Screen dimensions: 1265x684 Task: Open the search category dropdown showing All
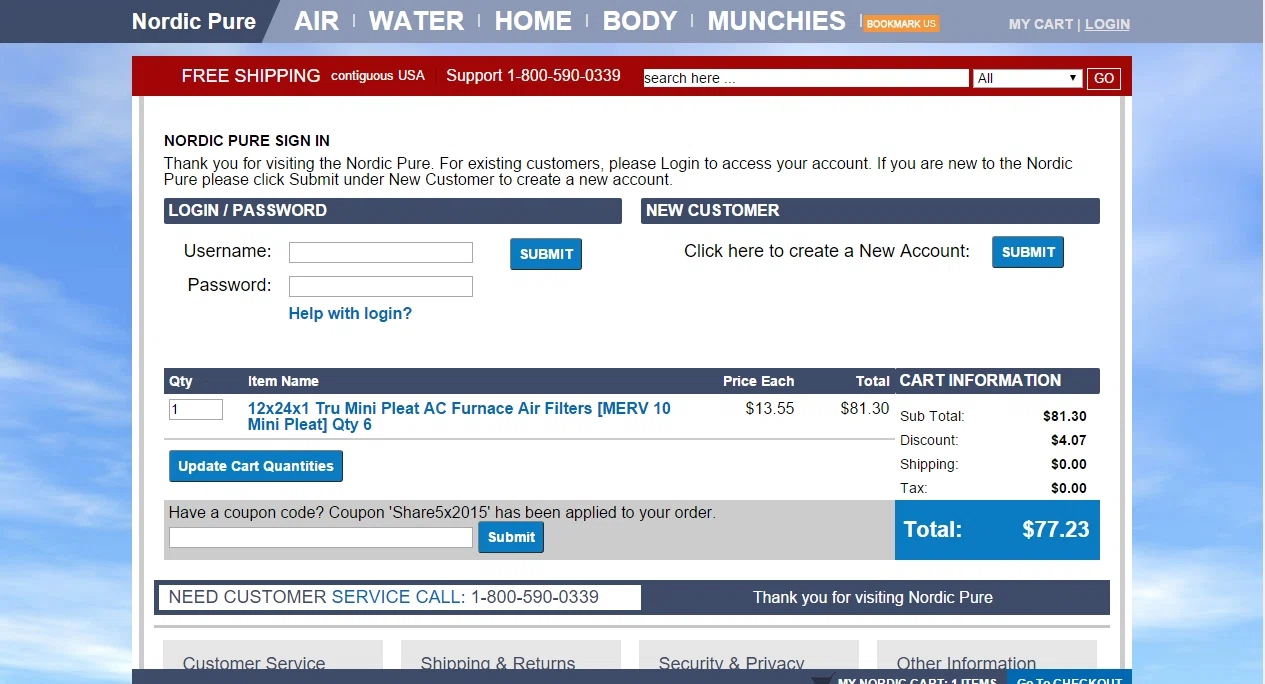(x=1027, y=78)
